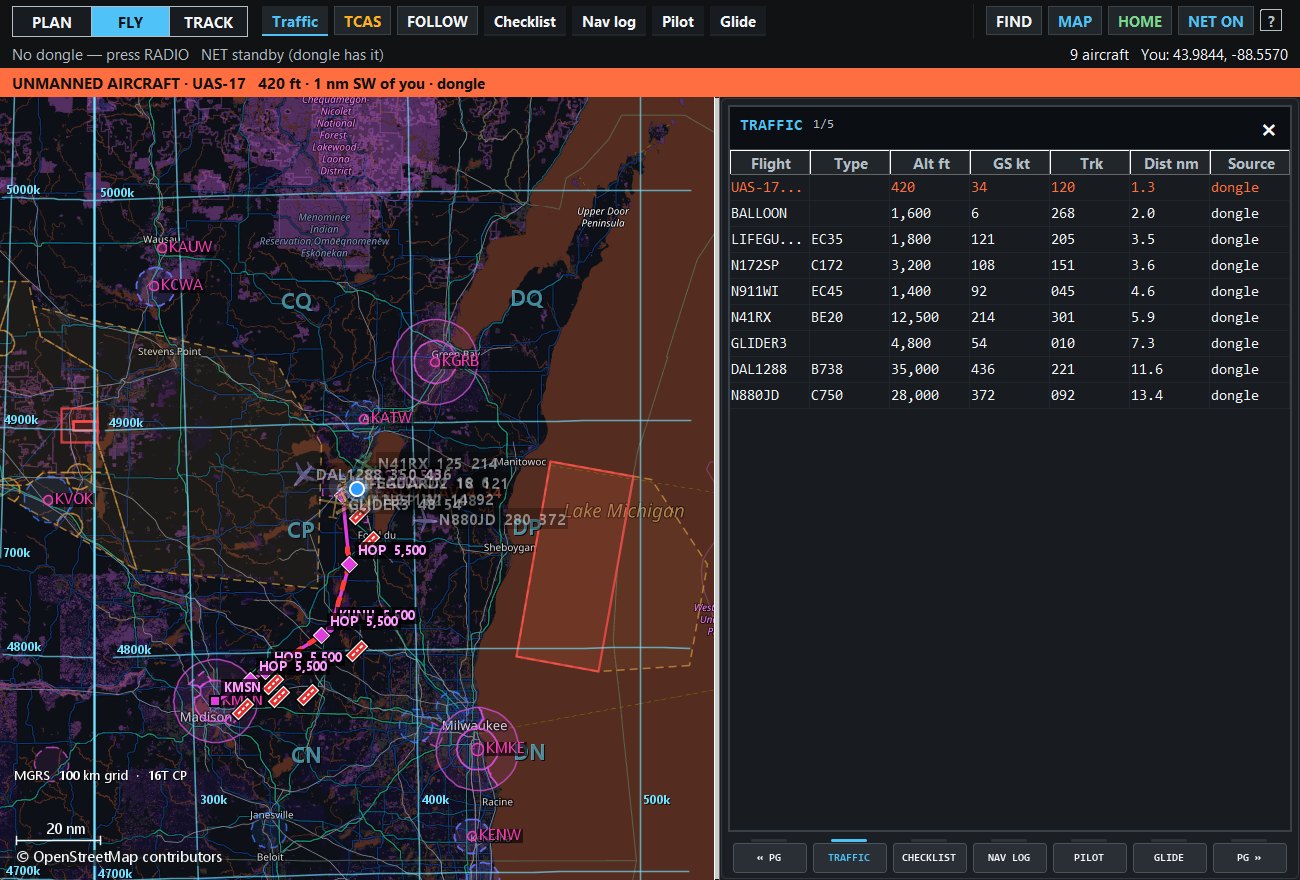Select the GLIDE tab at the panel bottom
This screenshot has height=880, width=1300.
(1168, 858)
